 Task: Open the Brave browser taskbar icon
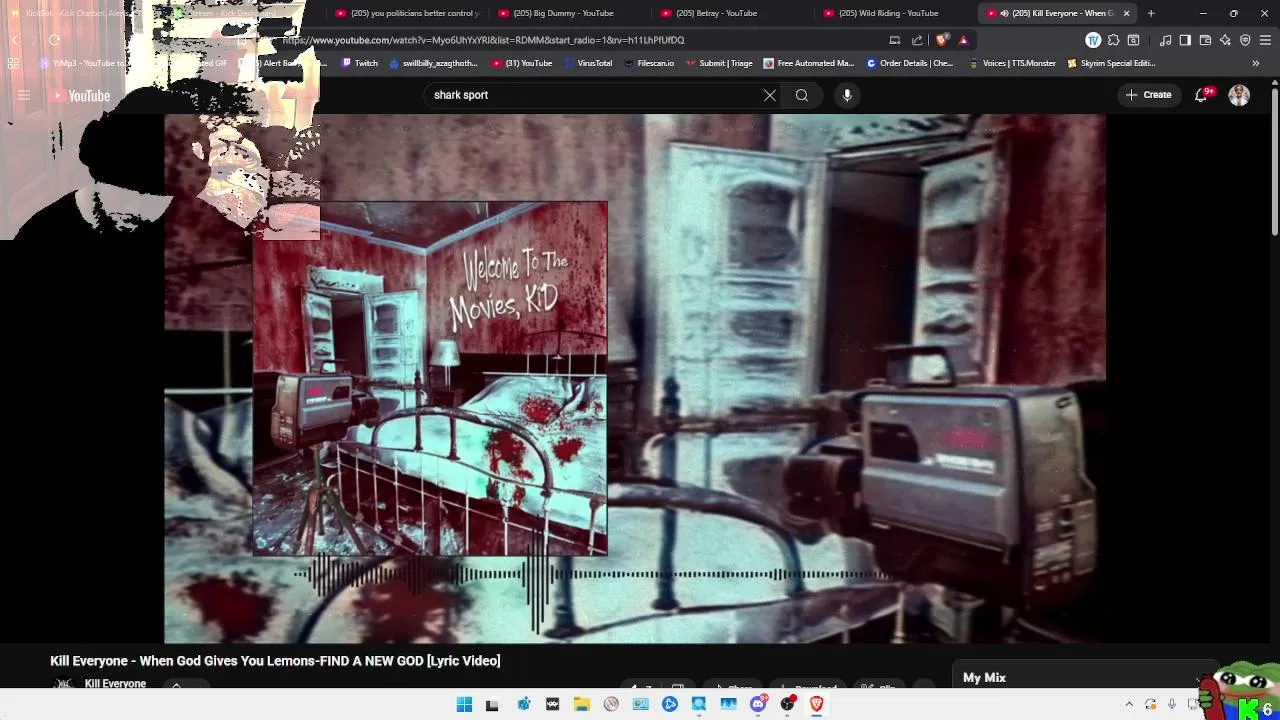click(816, 704)
